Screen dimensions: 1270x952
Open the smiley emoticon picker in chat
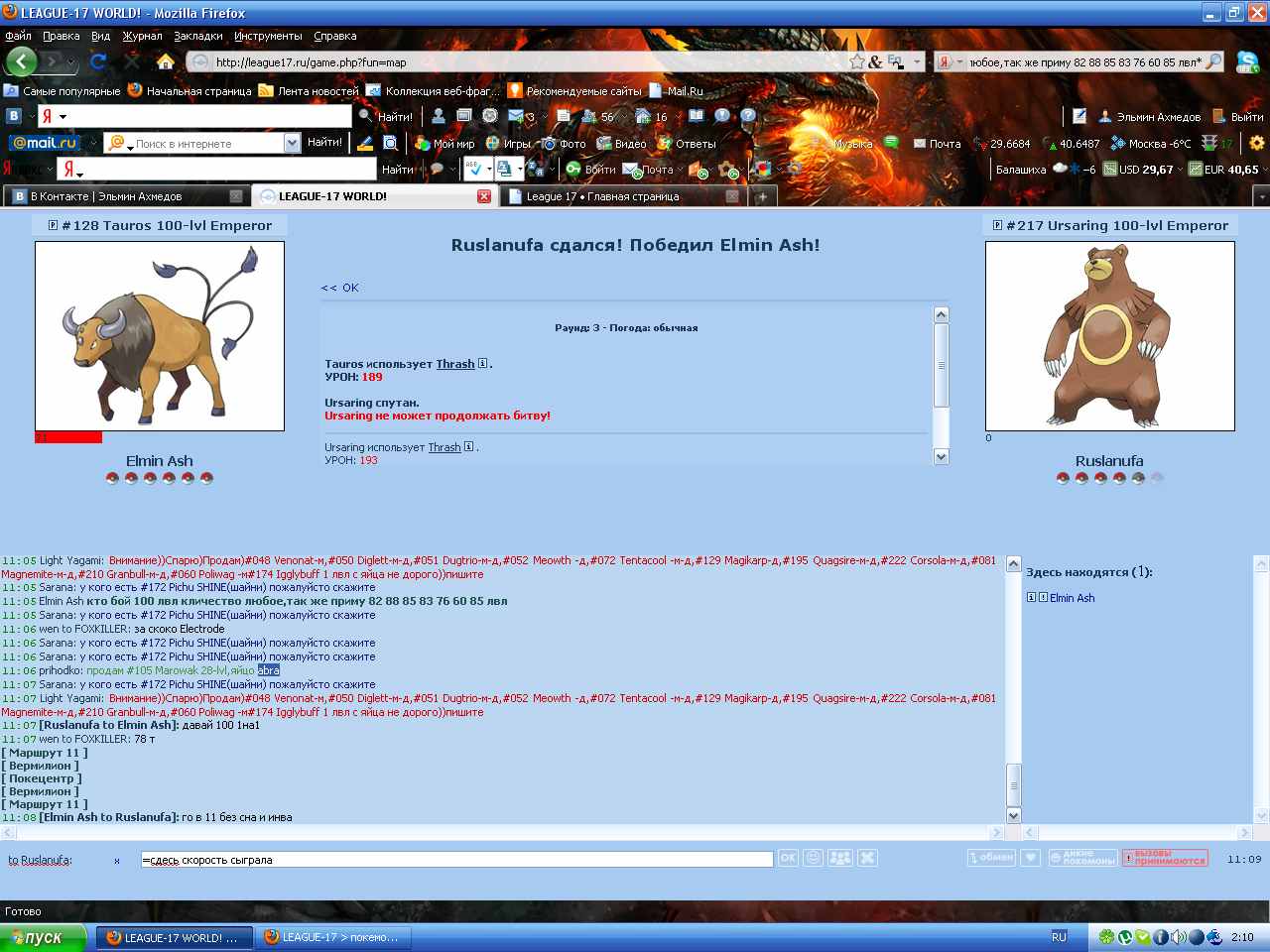click(x=814, y=858)
